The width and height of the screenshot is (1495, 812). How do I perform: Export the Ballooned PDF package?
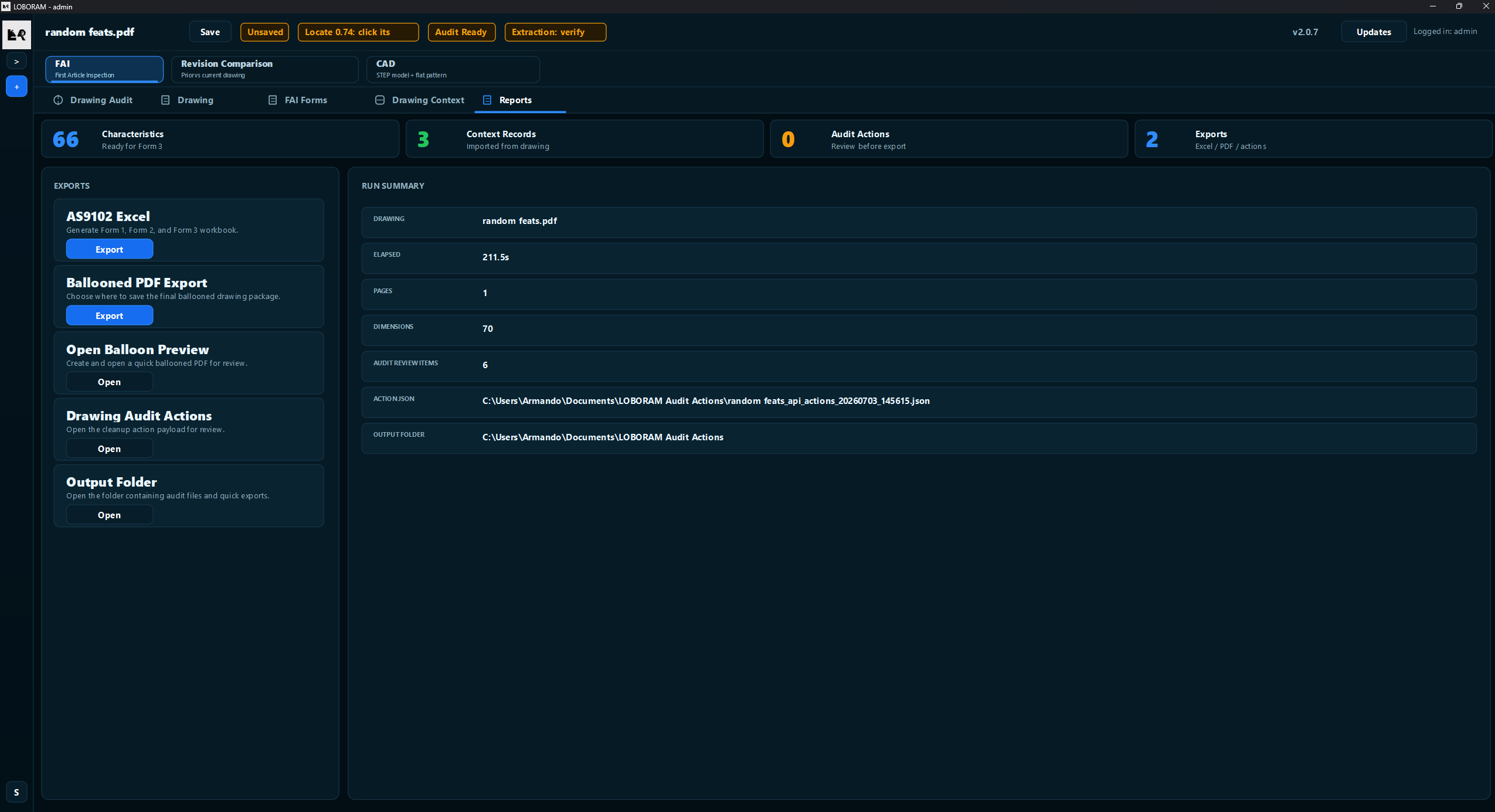tap(110, 315)
